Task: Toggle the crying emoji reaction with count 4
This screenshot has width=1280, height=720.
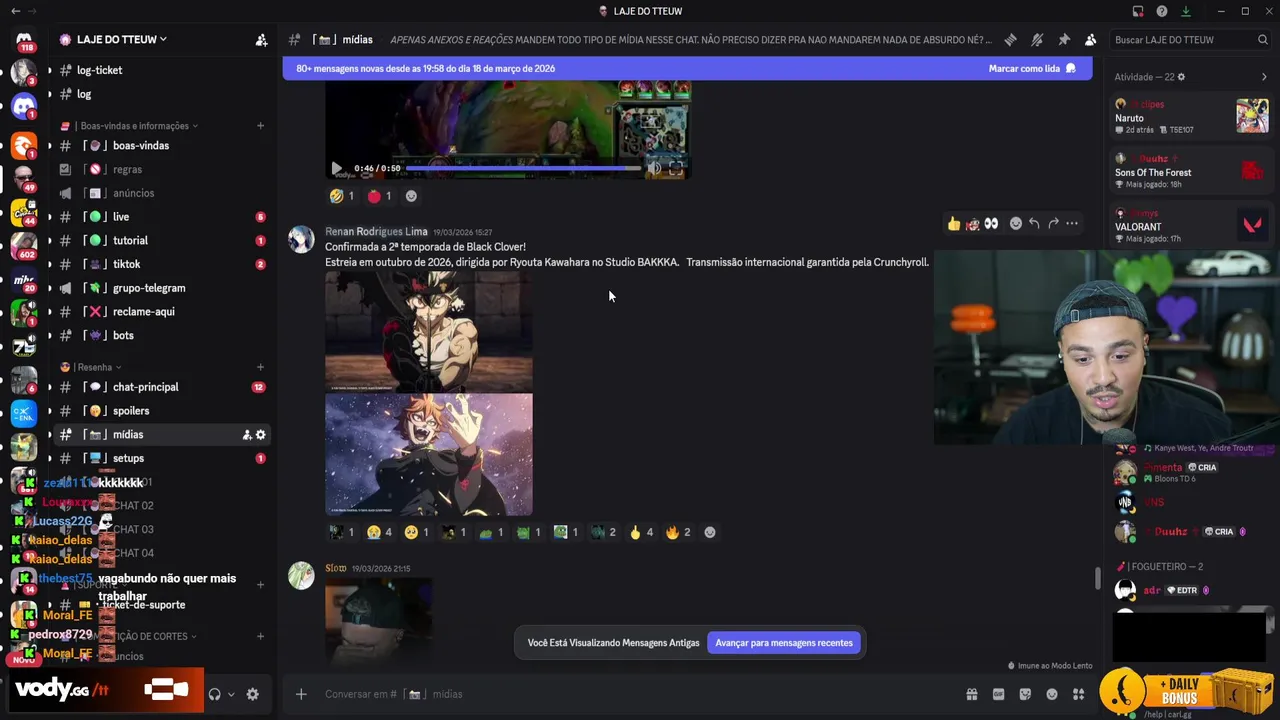Action: pos(380,532)
